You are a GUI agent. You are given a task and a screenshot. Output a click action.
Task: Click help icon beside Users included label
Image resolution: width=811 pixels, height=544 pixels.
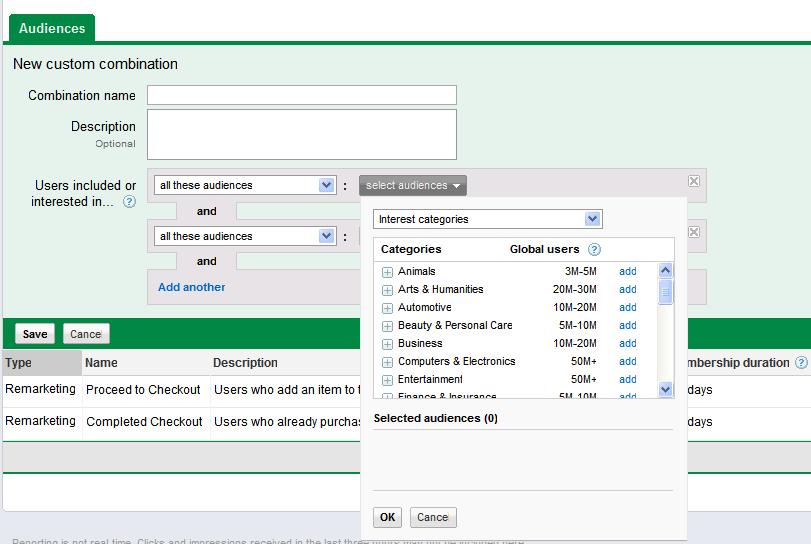point(129,202)
